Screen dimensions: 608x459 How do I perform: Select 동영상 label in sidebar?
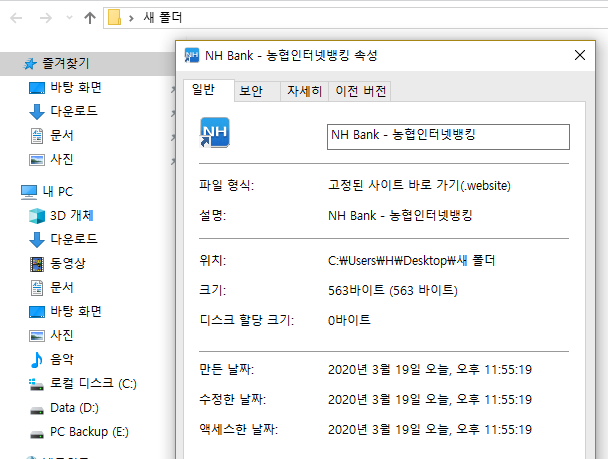tap(68, 264)
